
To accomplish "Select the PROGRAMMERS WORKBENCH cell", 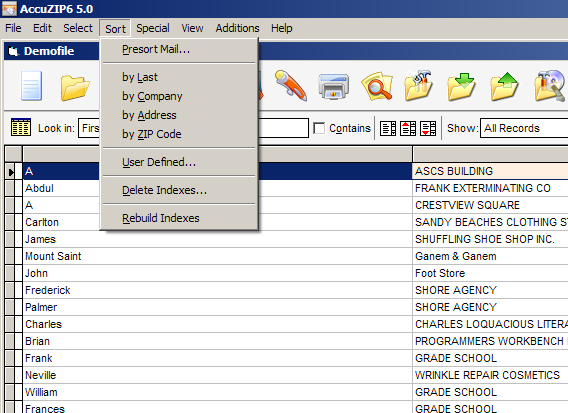I will [x=490, y=341].
